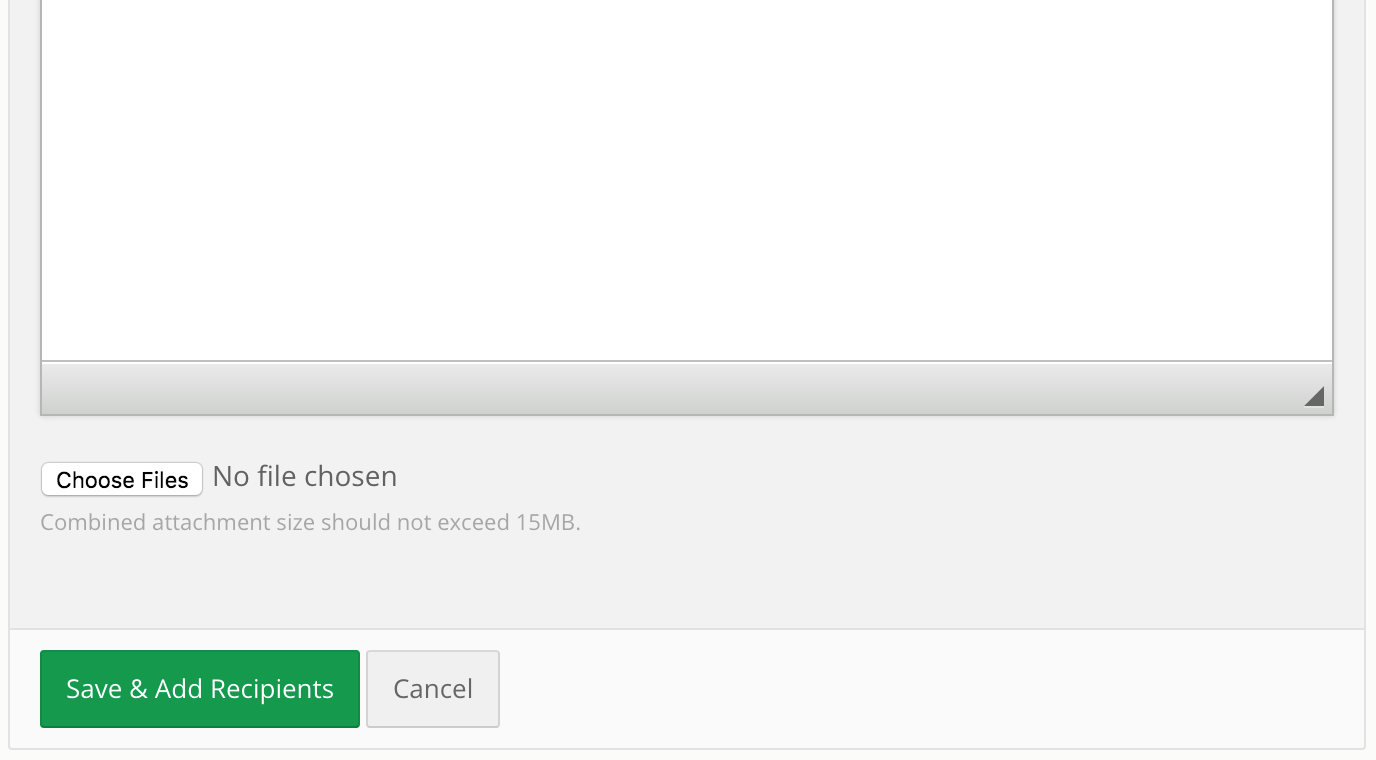1376x760 pixels.
Task: Click the bottom bar beneath the text area
Action: (x=687, y=387)
